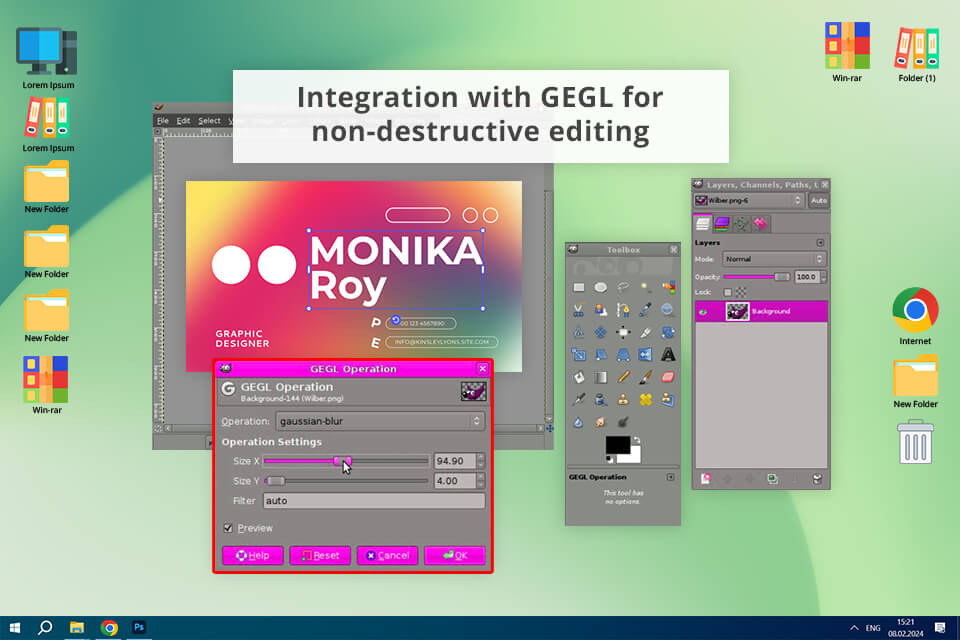Choose the Bucket Fill tool

(579, 377)
